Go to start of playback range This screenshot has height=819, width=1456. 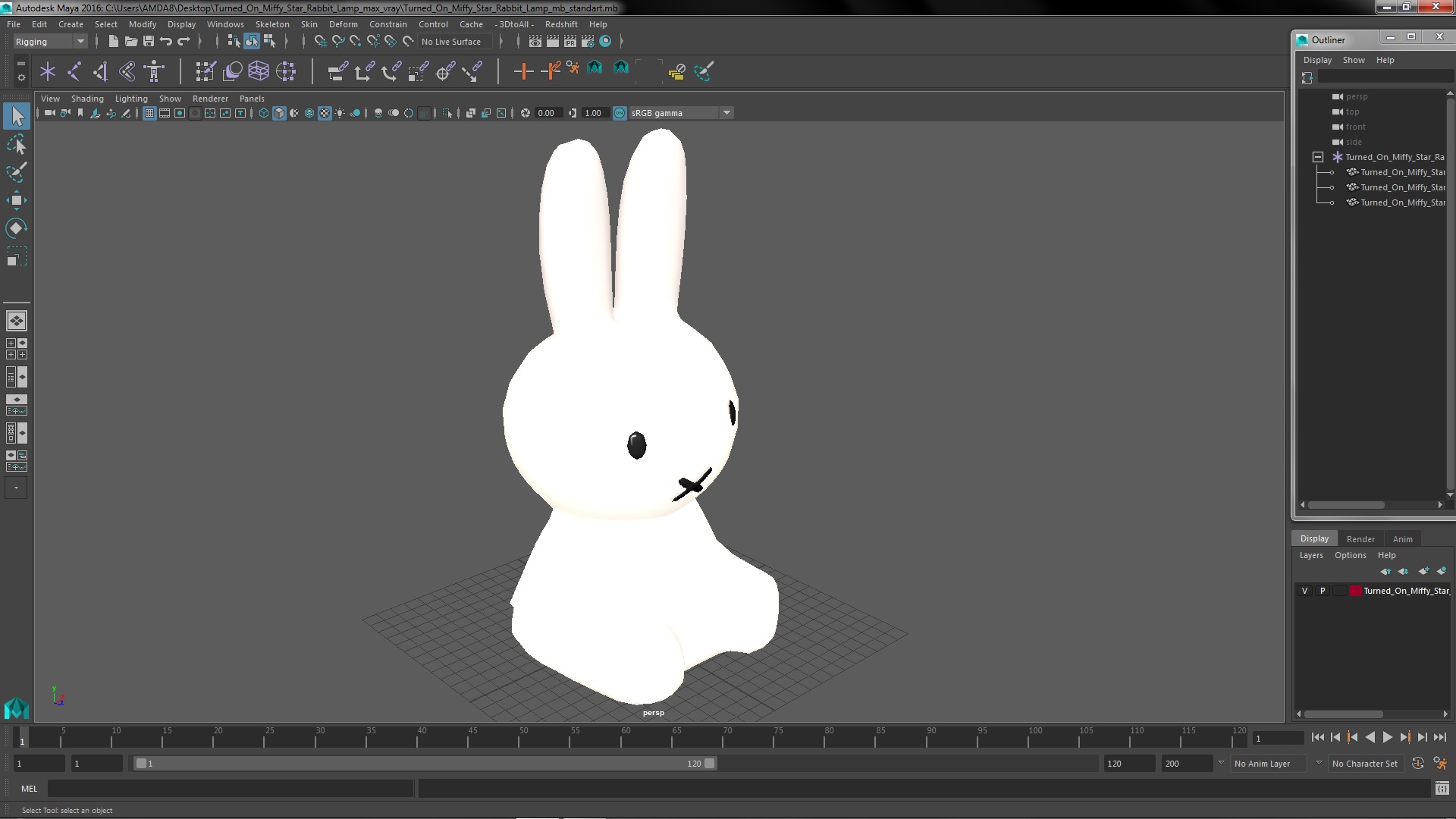[1317, 737]
